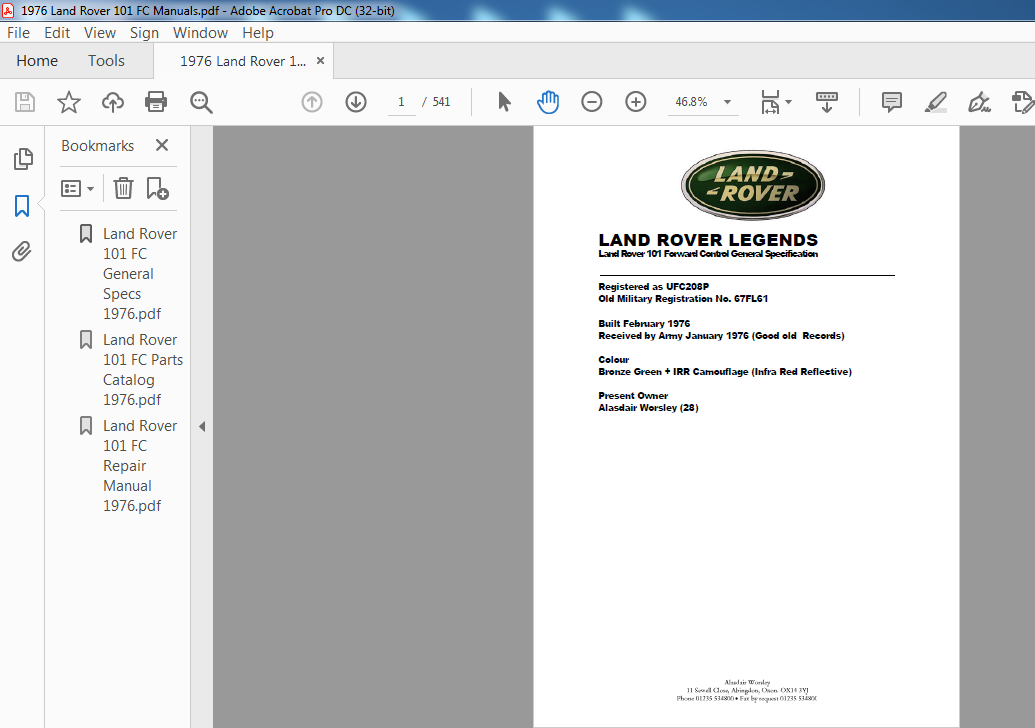Viewport: 1035px width, 728px height.
Task: Open the Sign menu
Action: 144,32
